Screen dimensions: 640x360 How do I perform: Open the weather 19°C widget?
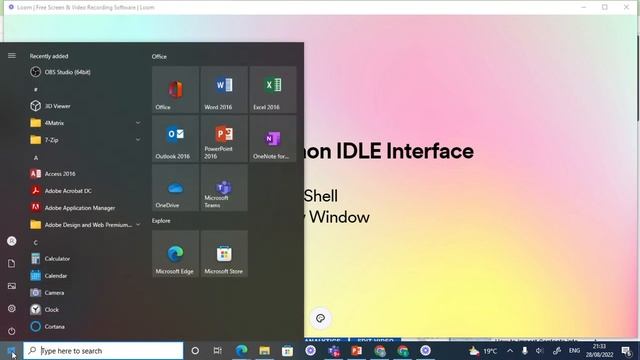(x=483, y=351)
